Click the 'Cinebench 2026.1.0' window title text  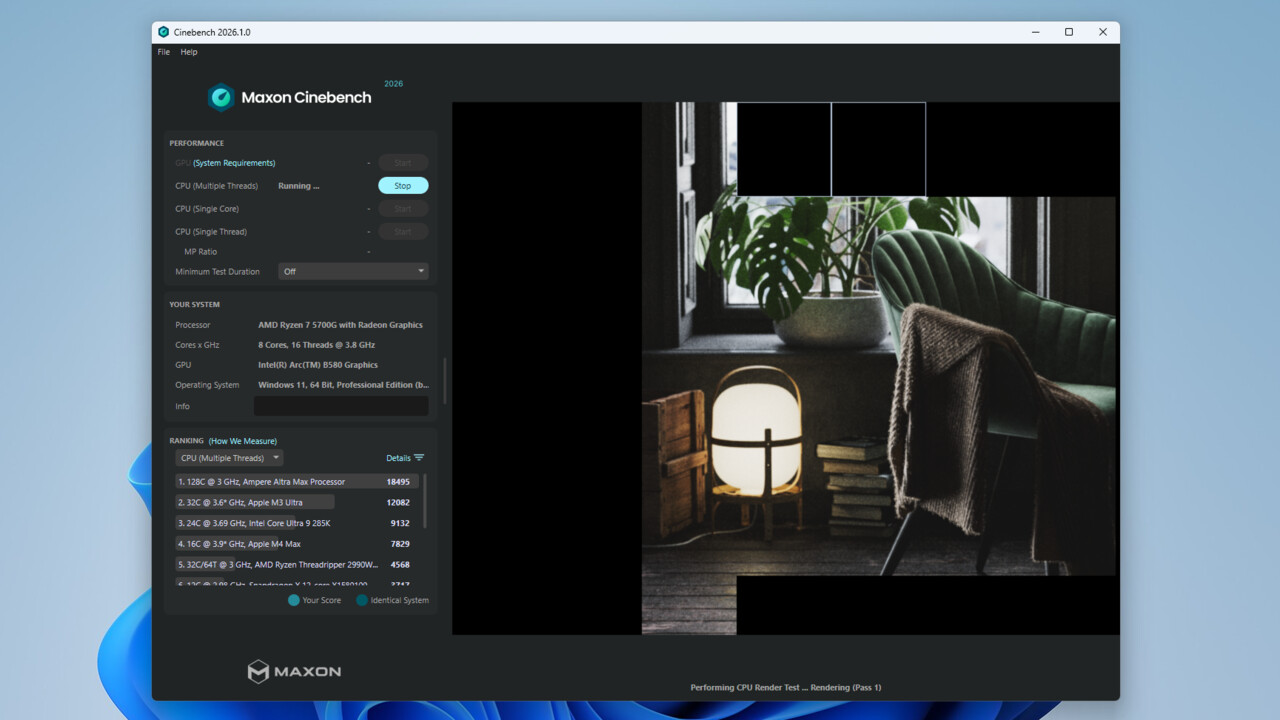212,32
